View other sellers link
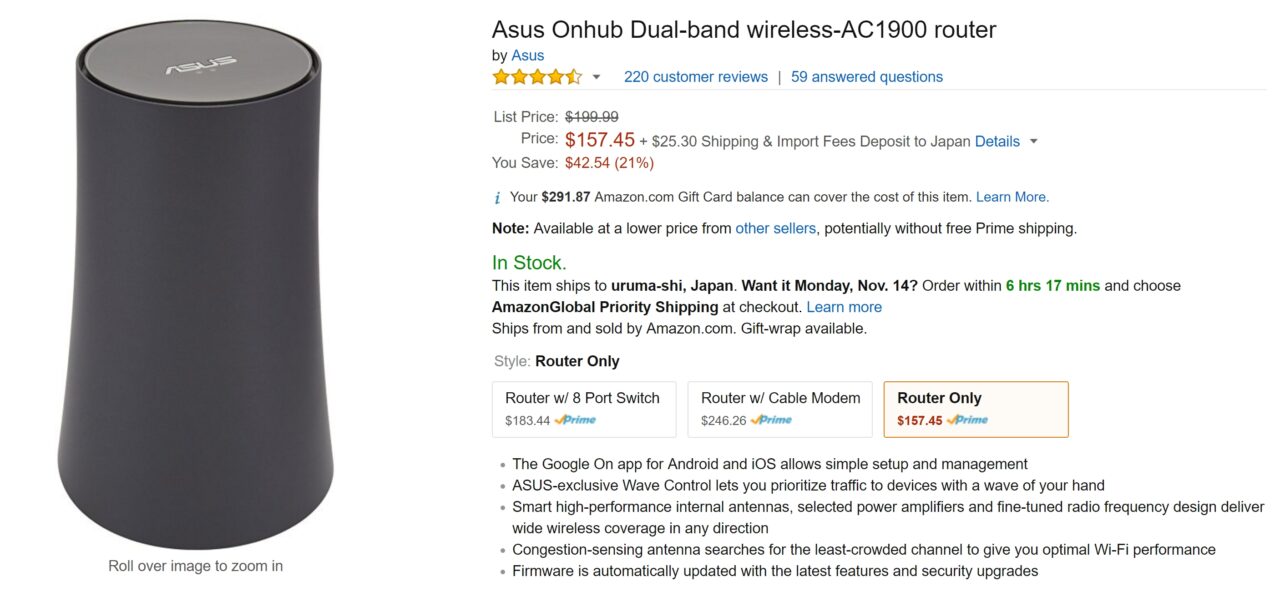1280x597 pixels. 775,228
